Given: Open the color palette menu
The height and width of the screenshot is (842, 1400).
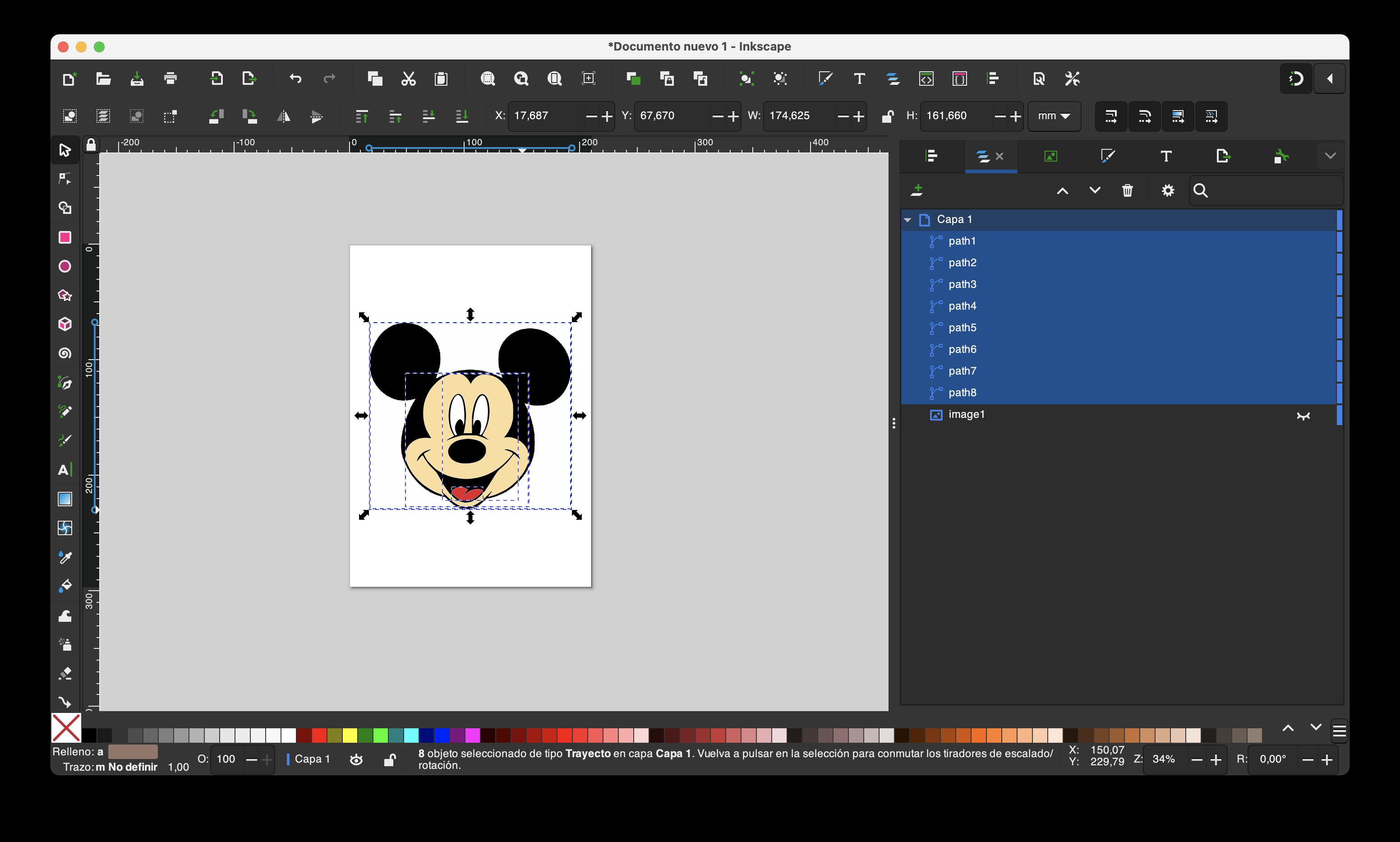Looking at the screenshot, I should [x=1339, y=731].
